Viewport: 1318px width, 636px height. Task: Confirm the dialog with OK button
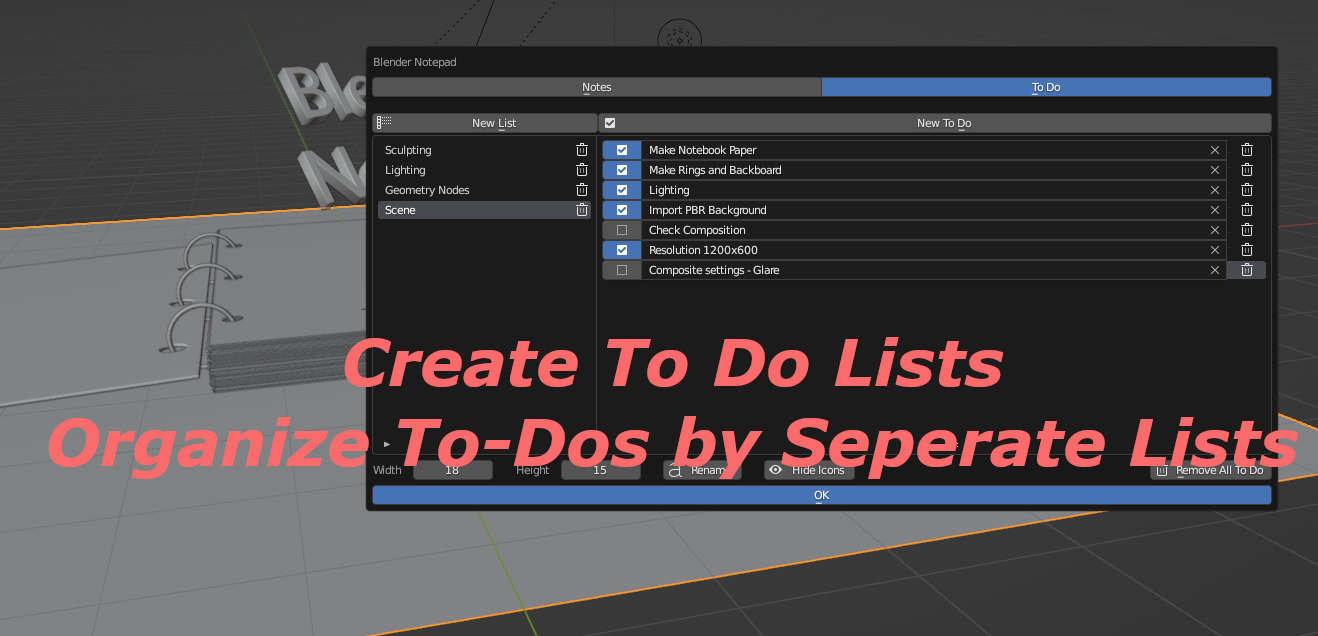pyautogui.click(x=821, y=495)
